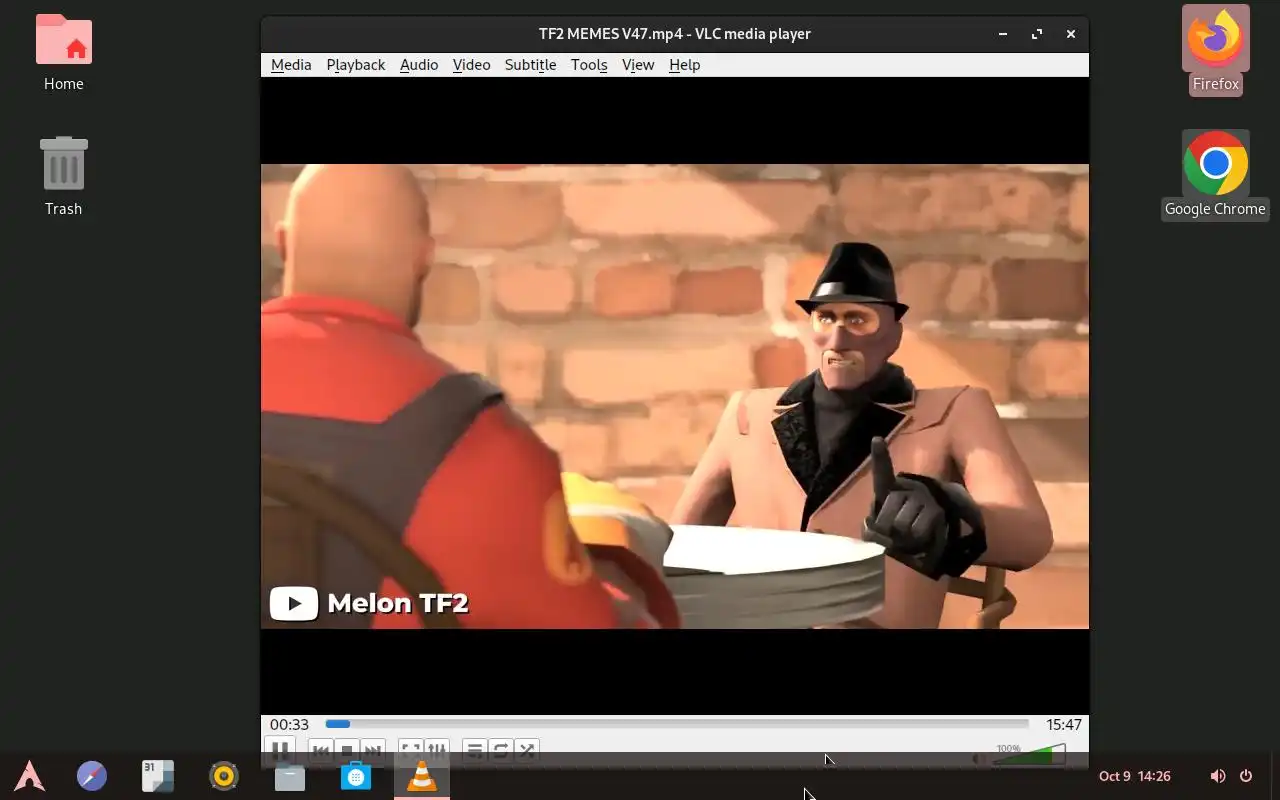1280x800 pixels.
Task: Select the Firefox desktop icon
Action: click(x=1215, y=50)
